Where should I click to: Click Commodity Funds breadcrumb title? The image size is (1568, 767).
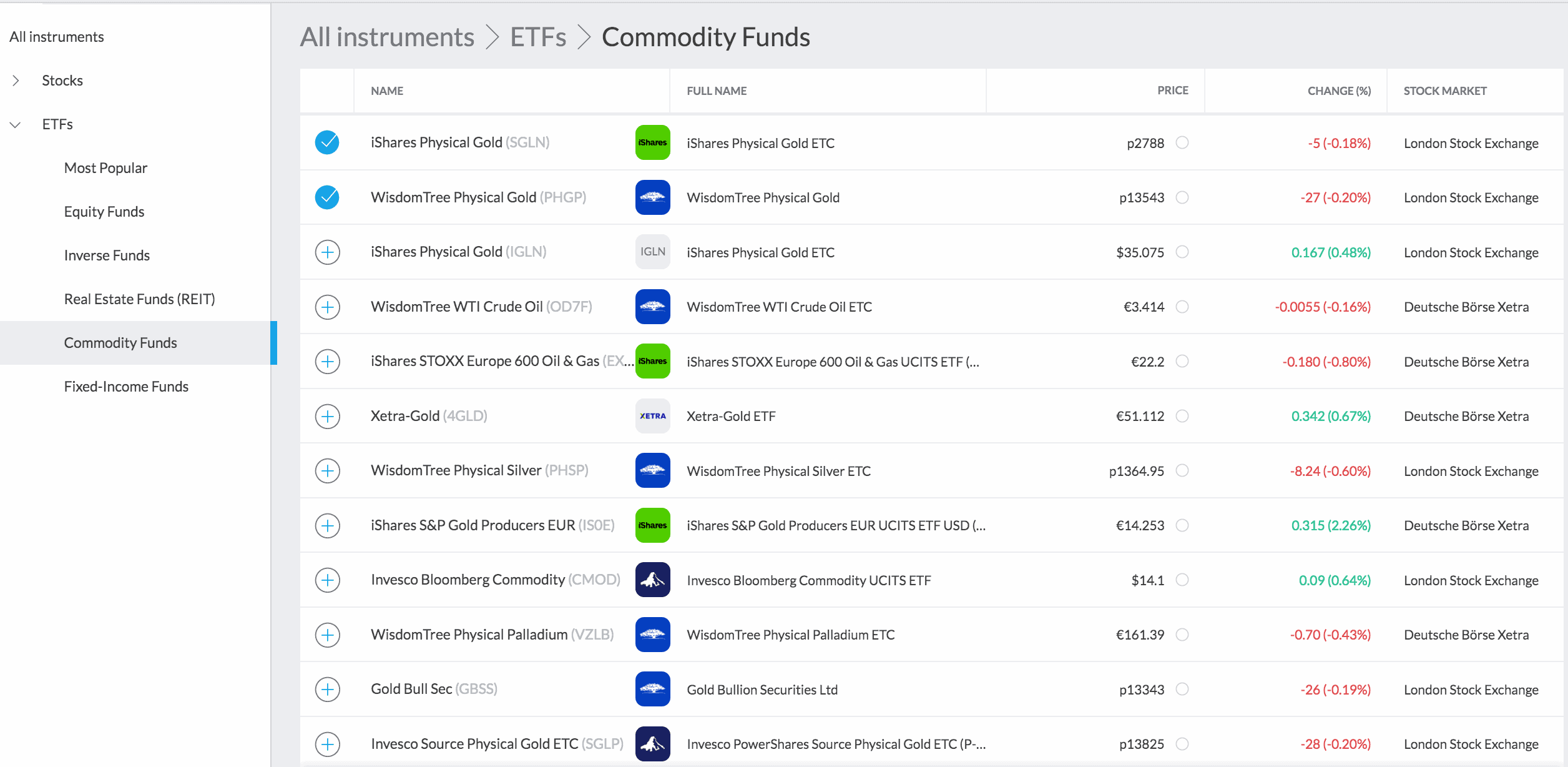pos(706,37)
